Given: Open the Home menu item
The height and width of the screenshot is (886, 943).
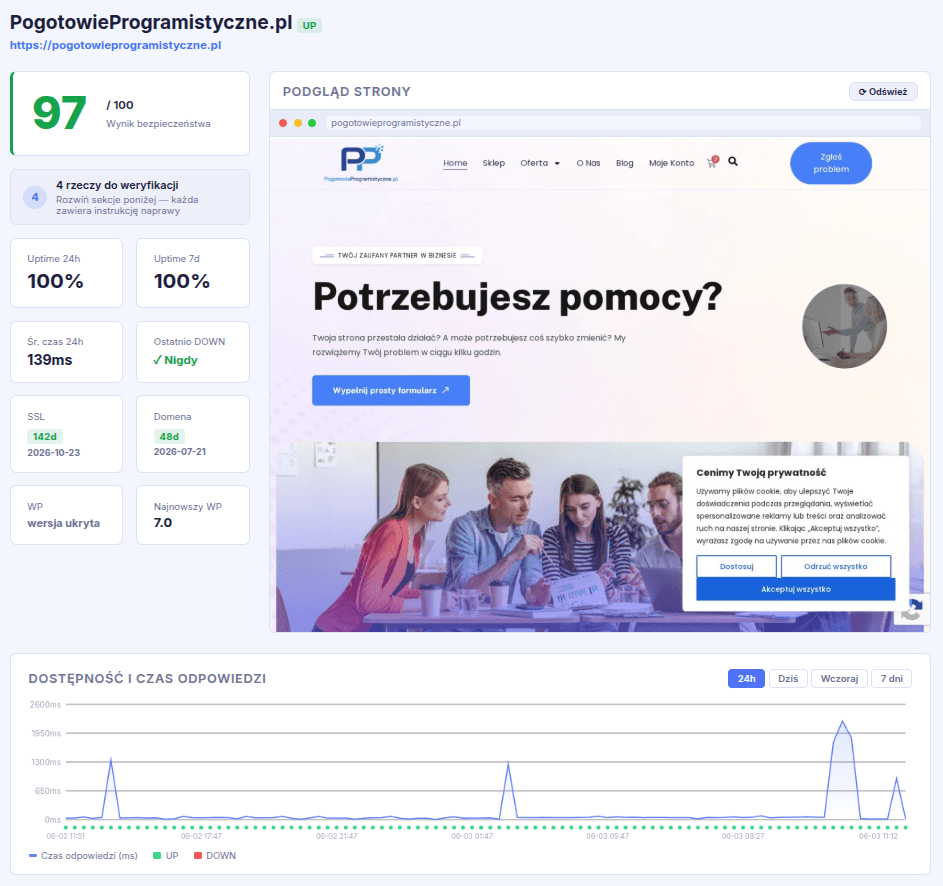Looking at the screenshot, I should point(455,163).
